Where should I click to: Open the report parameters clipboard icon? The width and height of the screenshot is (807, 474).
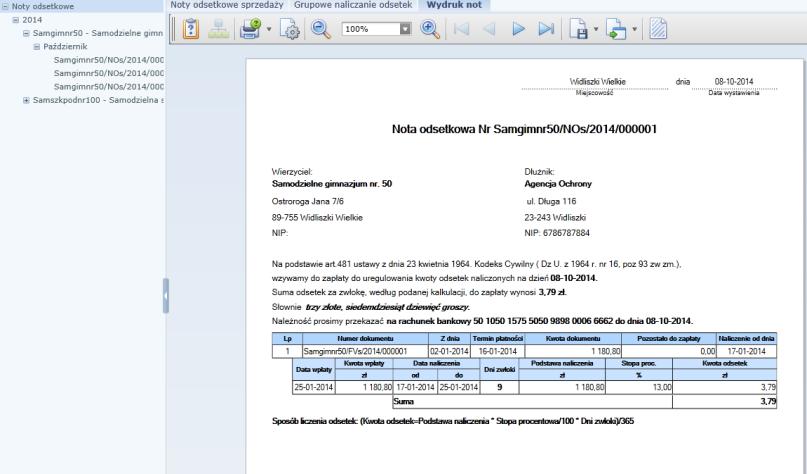pyautogui.click(x=191, y=29)
